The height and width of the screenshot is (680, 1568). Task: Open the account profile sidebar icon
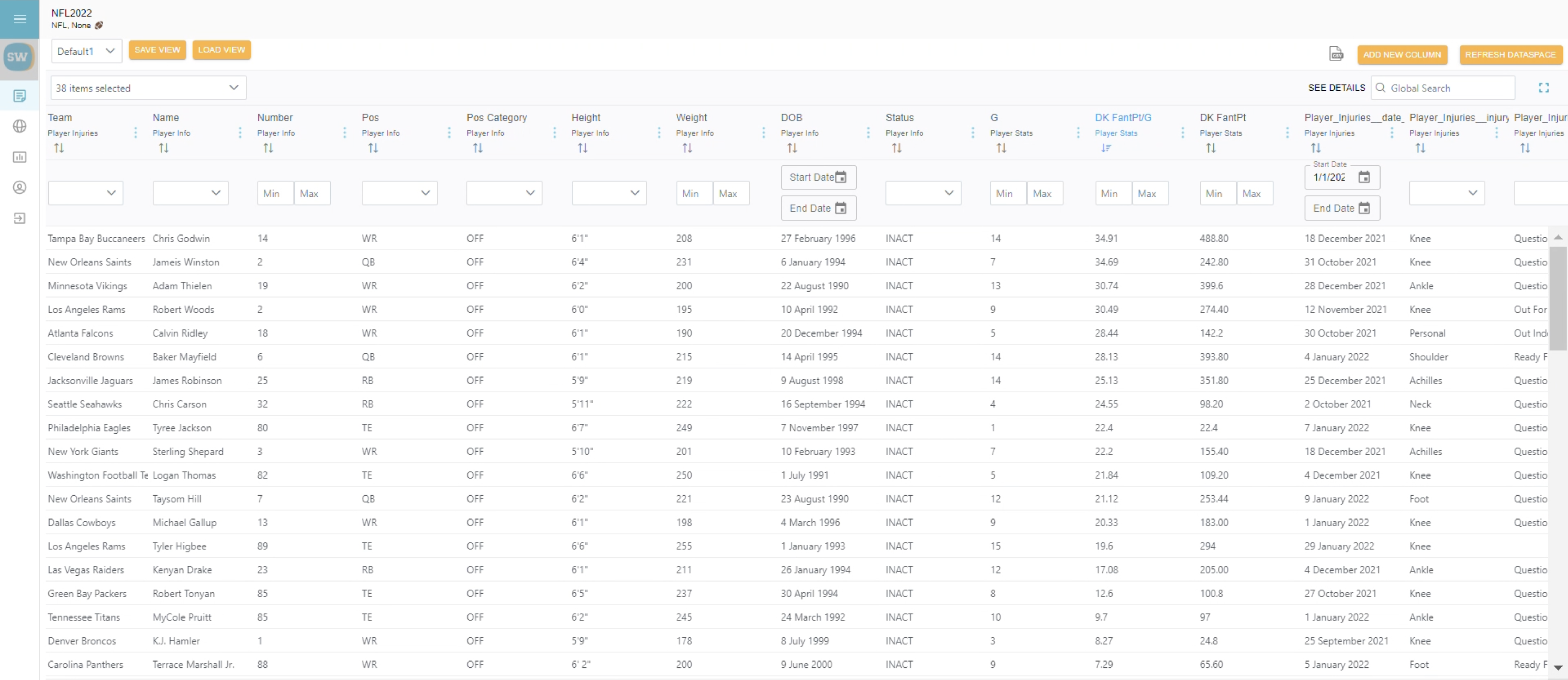pyautogui.click(x=20, y=187)
